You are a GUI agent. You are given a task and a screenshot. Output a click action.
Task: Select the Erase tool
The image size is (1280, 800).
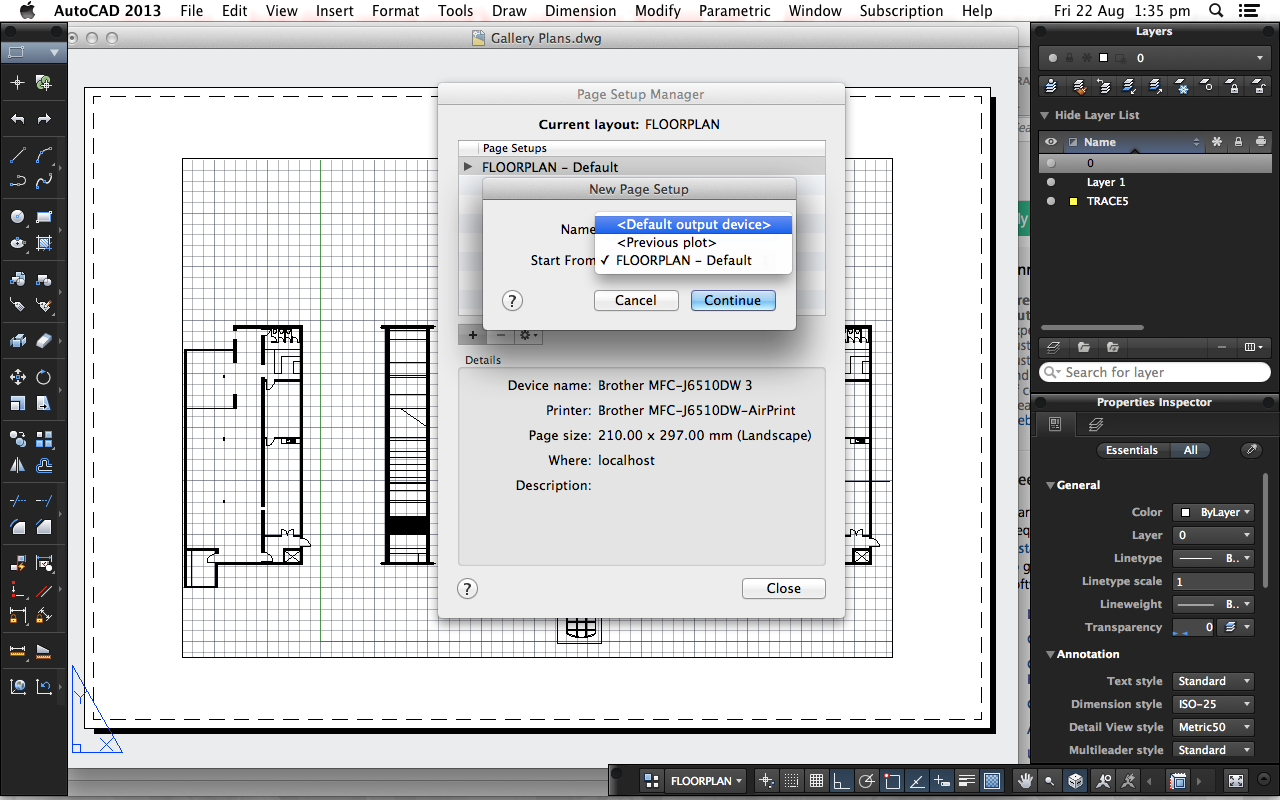click(x=44, y=341)
